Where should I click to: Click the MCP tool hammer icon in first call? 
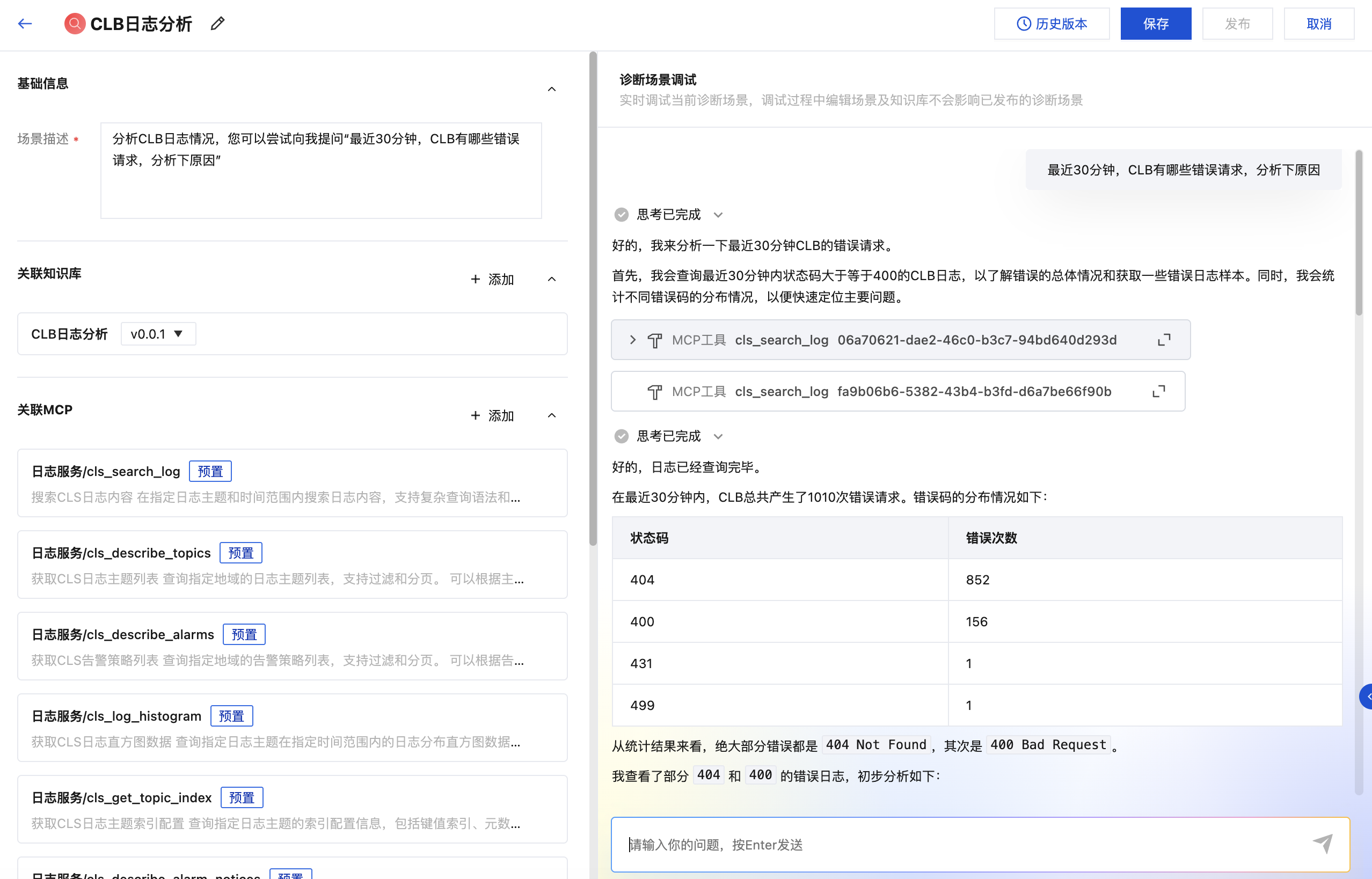tap(655, 340)
